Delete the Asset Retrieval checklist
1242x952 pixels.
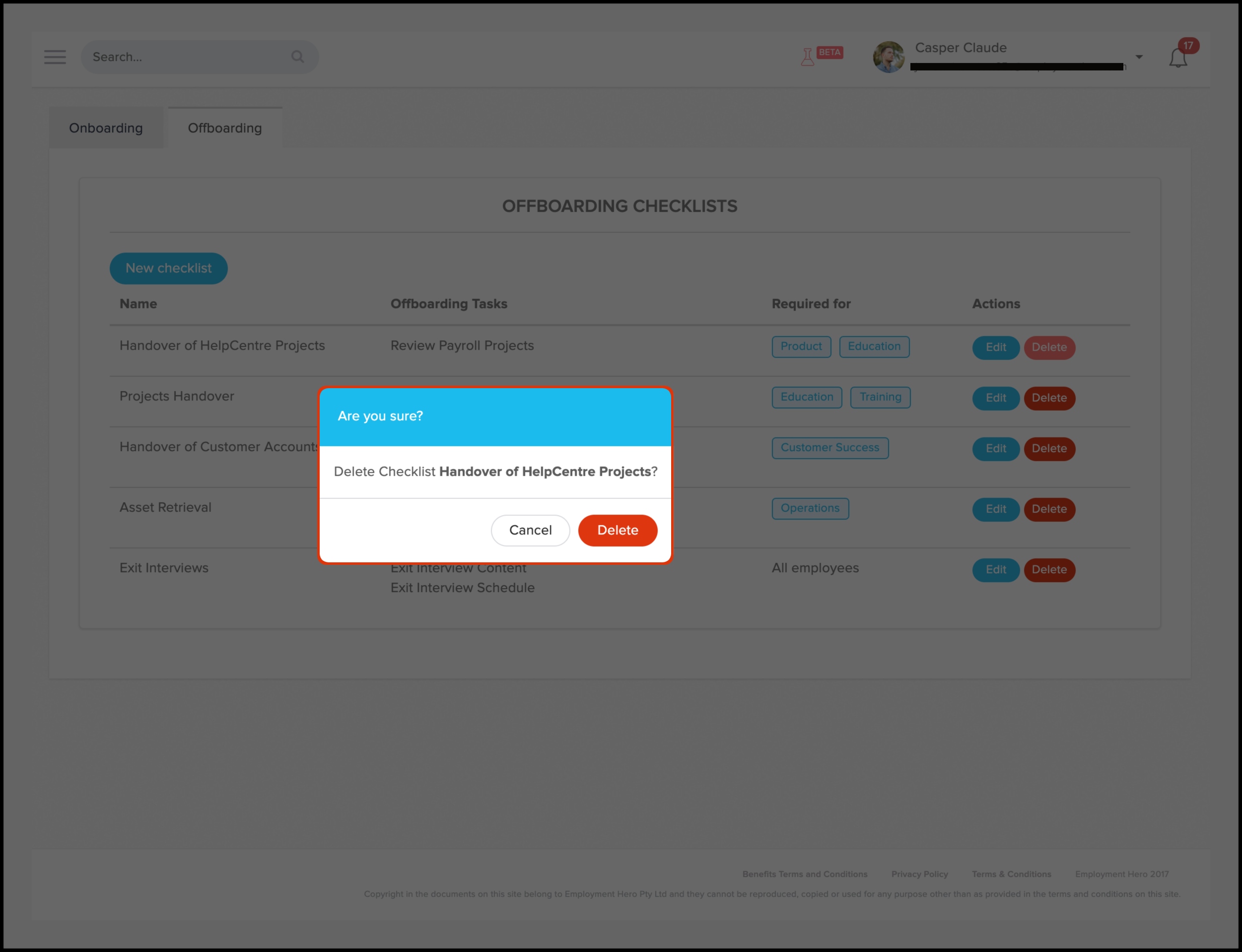[1049, 509]
